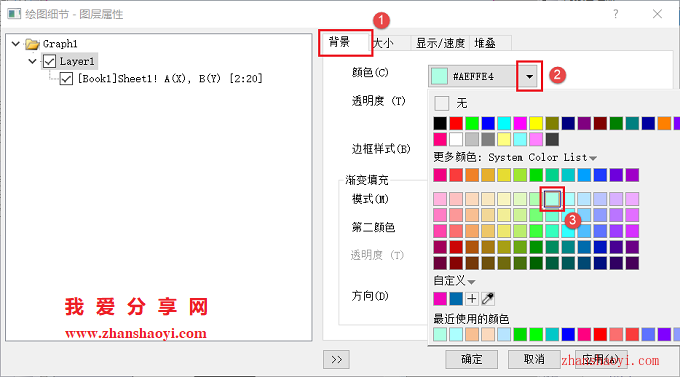This screenshot has width=680, height=377.
Task: Click the eyedropper color picker icon
Action: click(x=488, y=298)
